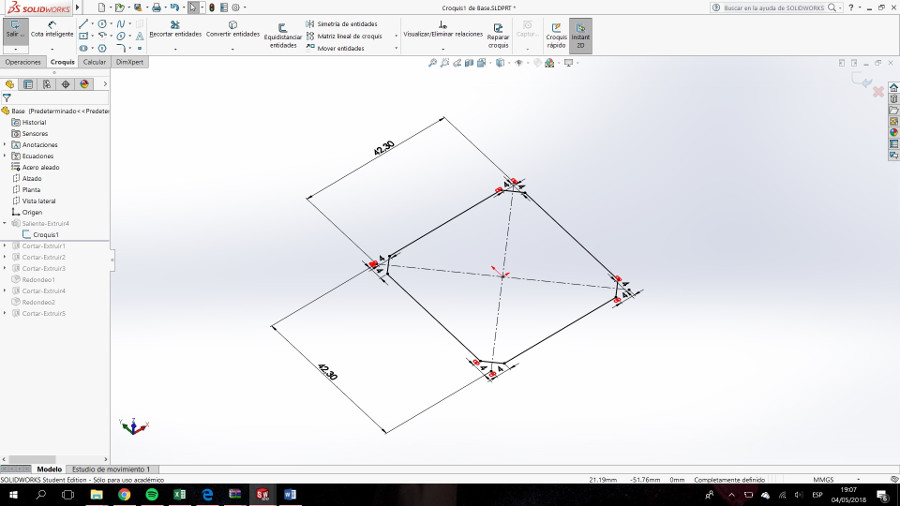Open the Line tool dropdown arrow
Image resolution: width=900 pixels, height=506 pixels.
pyautogui.click(x=92, y=24)
